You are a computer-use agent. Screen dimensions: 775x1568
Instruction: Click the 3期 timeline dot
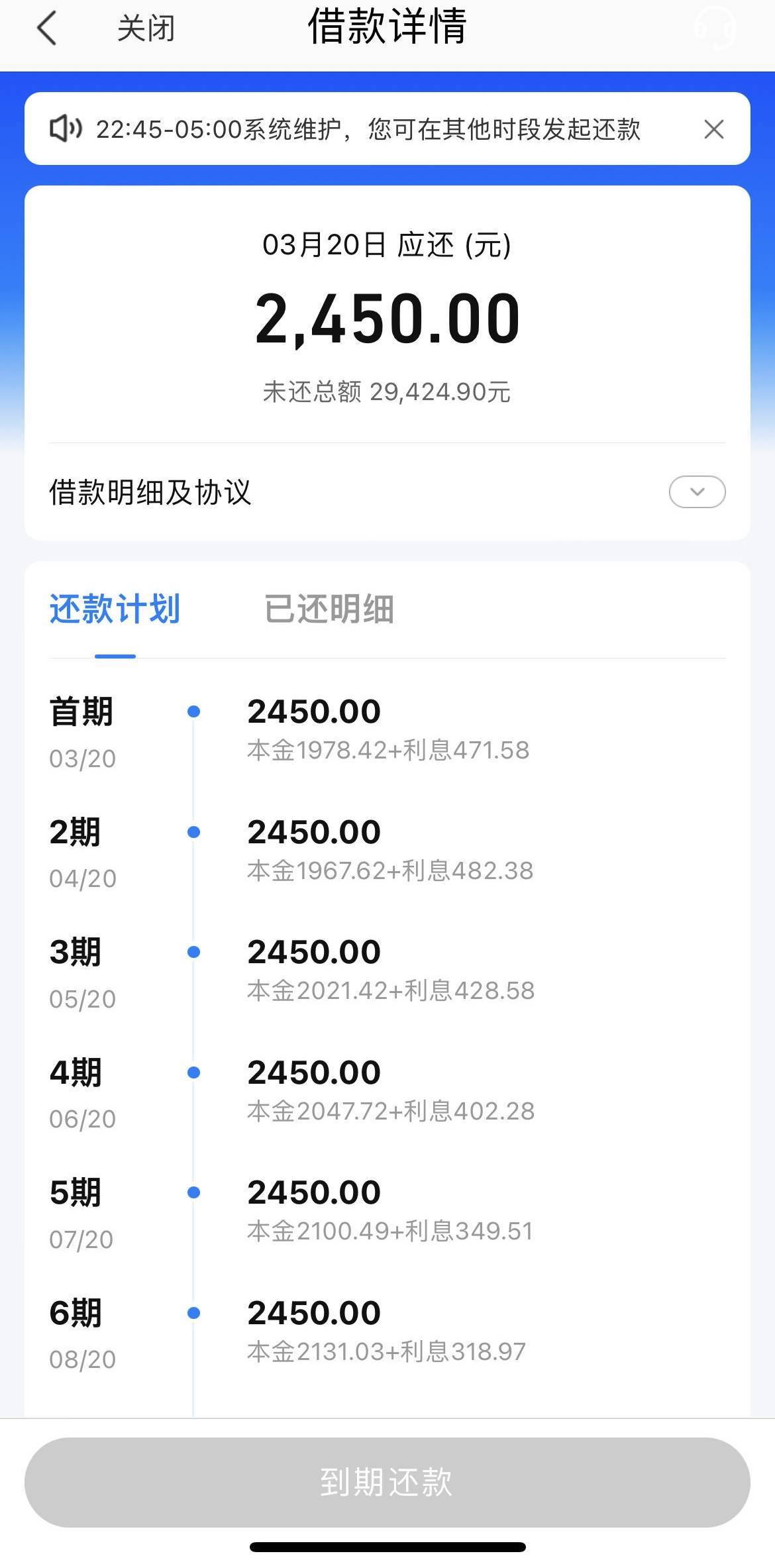[x=194, y=952]
